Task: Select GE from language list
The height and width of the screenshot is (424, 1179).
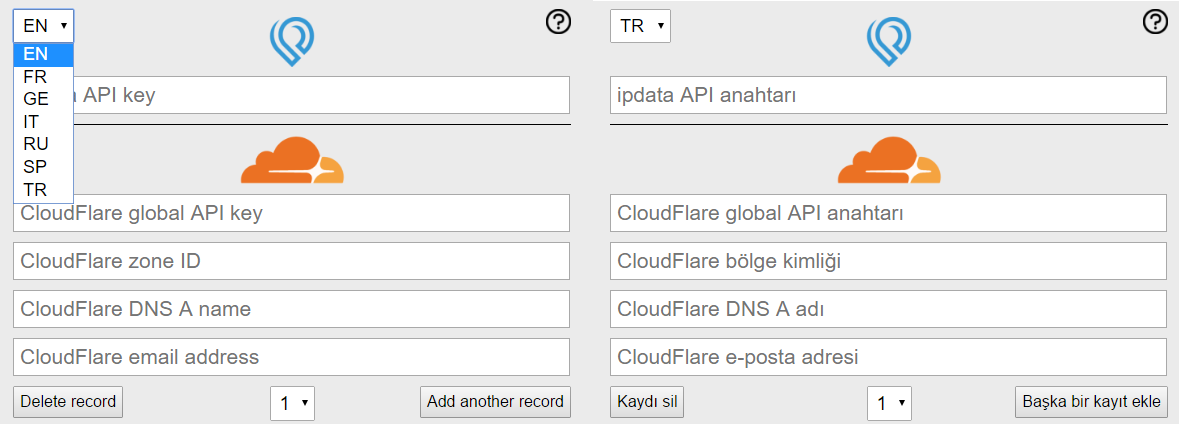Action: tap(44, 99)
